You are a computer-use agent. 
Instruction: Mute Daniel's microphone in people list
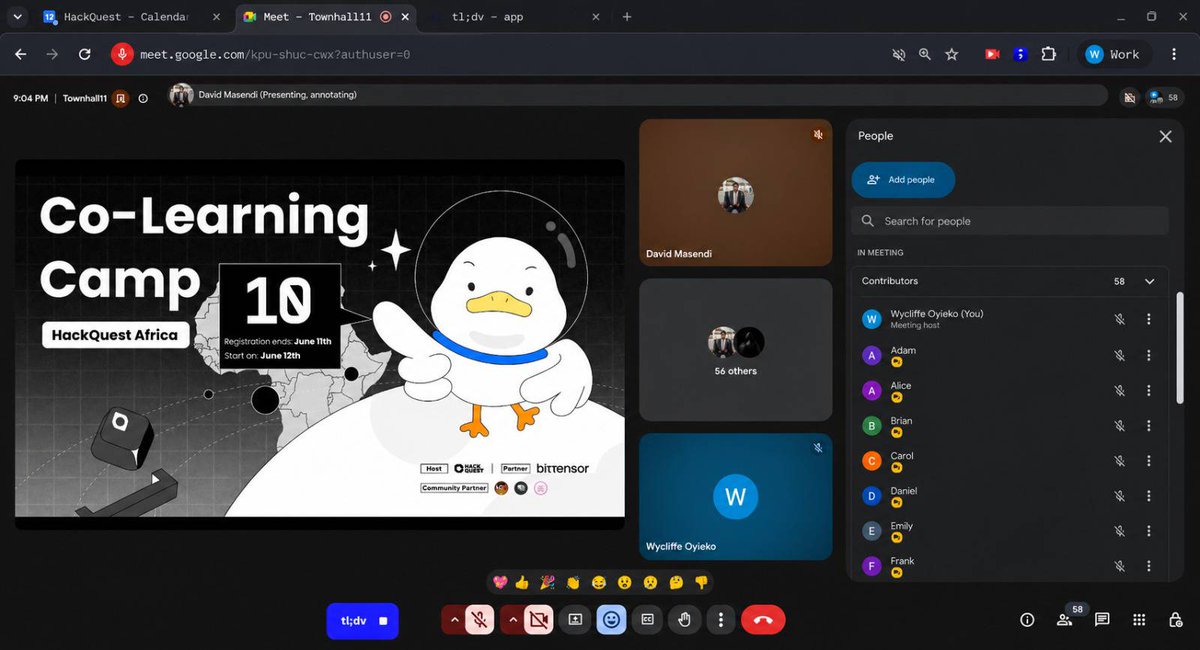1120,495
